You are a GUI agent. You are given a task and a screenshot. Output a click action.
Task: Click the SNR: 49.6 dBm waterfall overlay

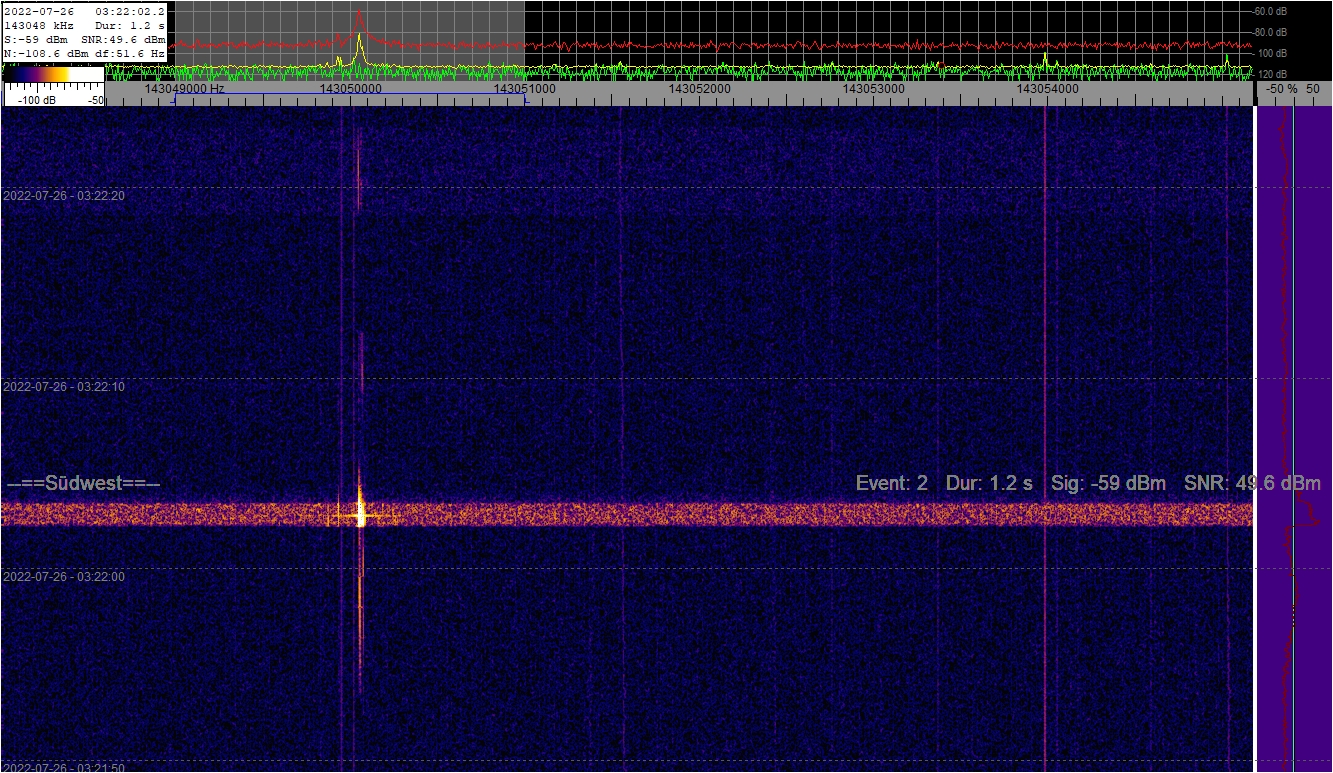1252,484
